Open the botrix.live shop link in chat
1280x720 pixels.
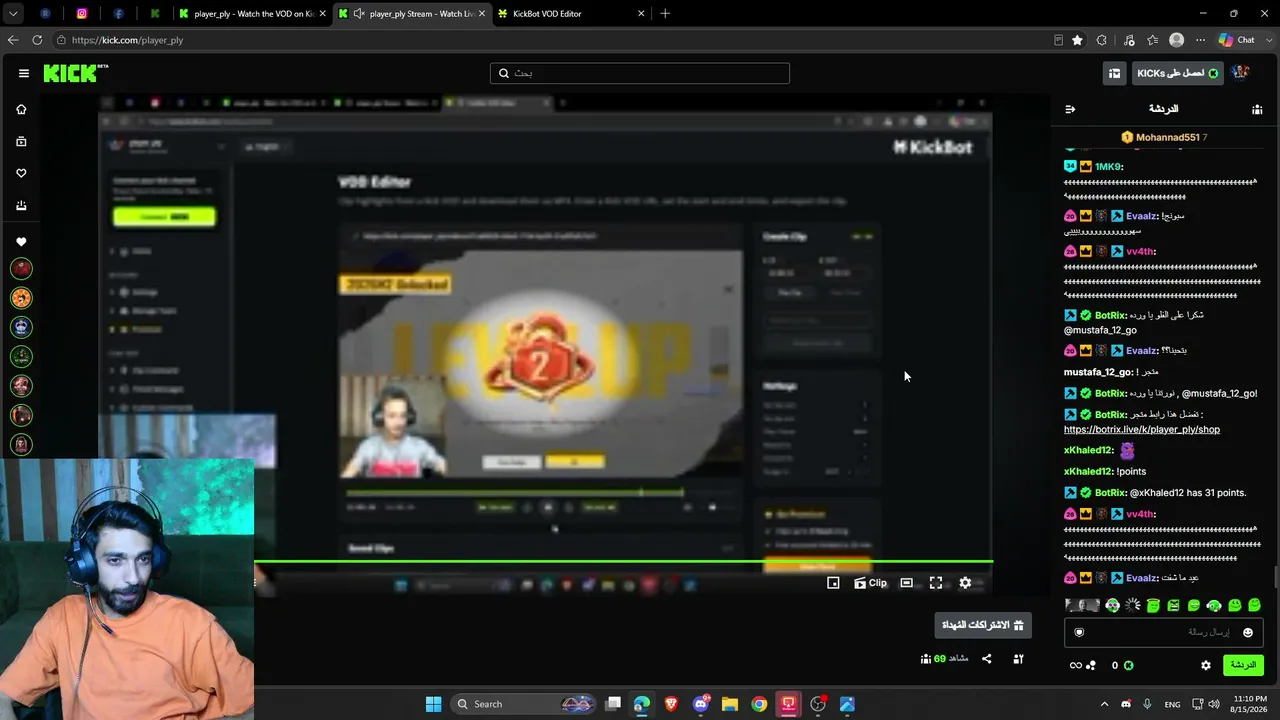1142,430
